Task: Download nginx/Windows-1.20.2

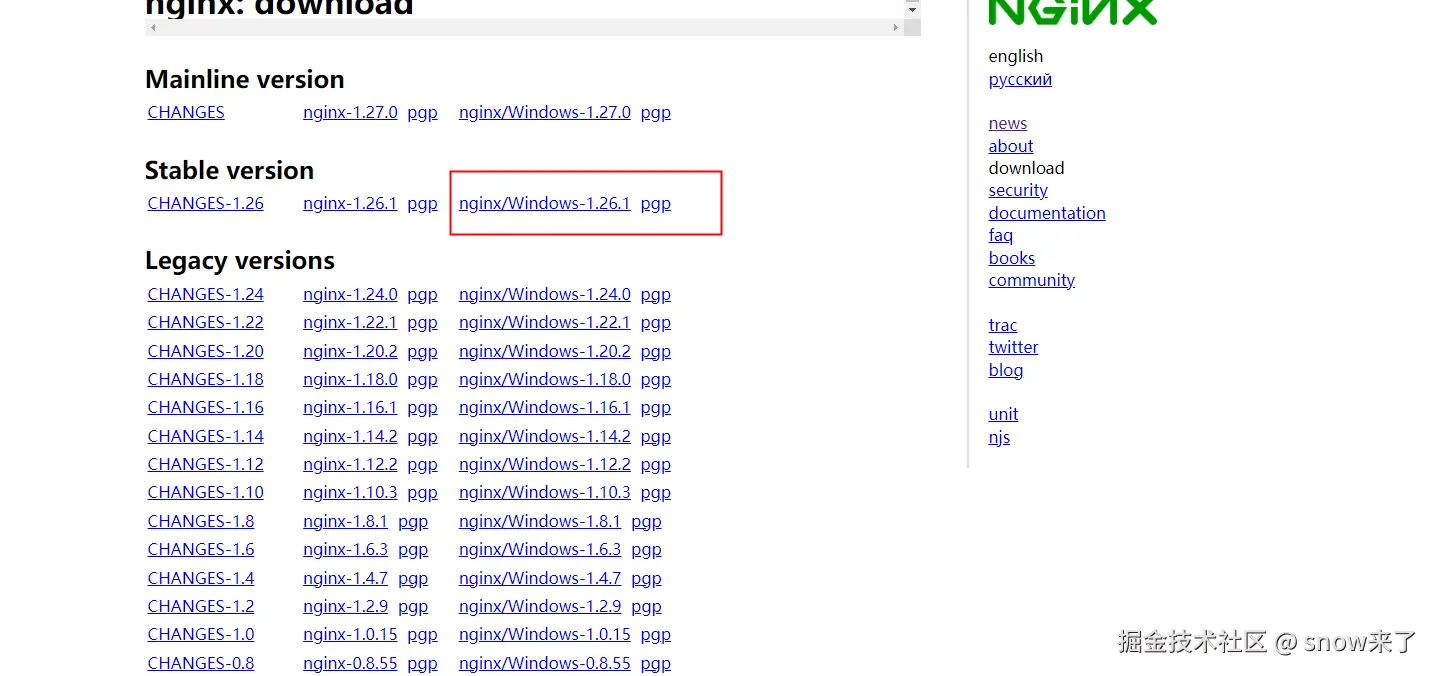Action: pyautogui.click(x=545, y=351)
